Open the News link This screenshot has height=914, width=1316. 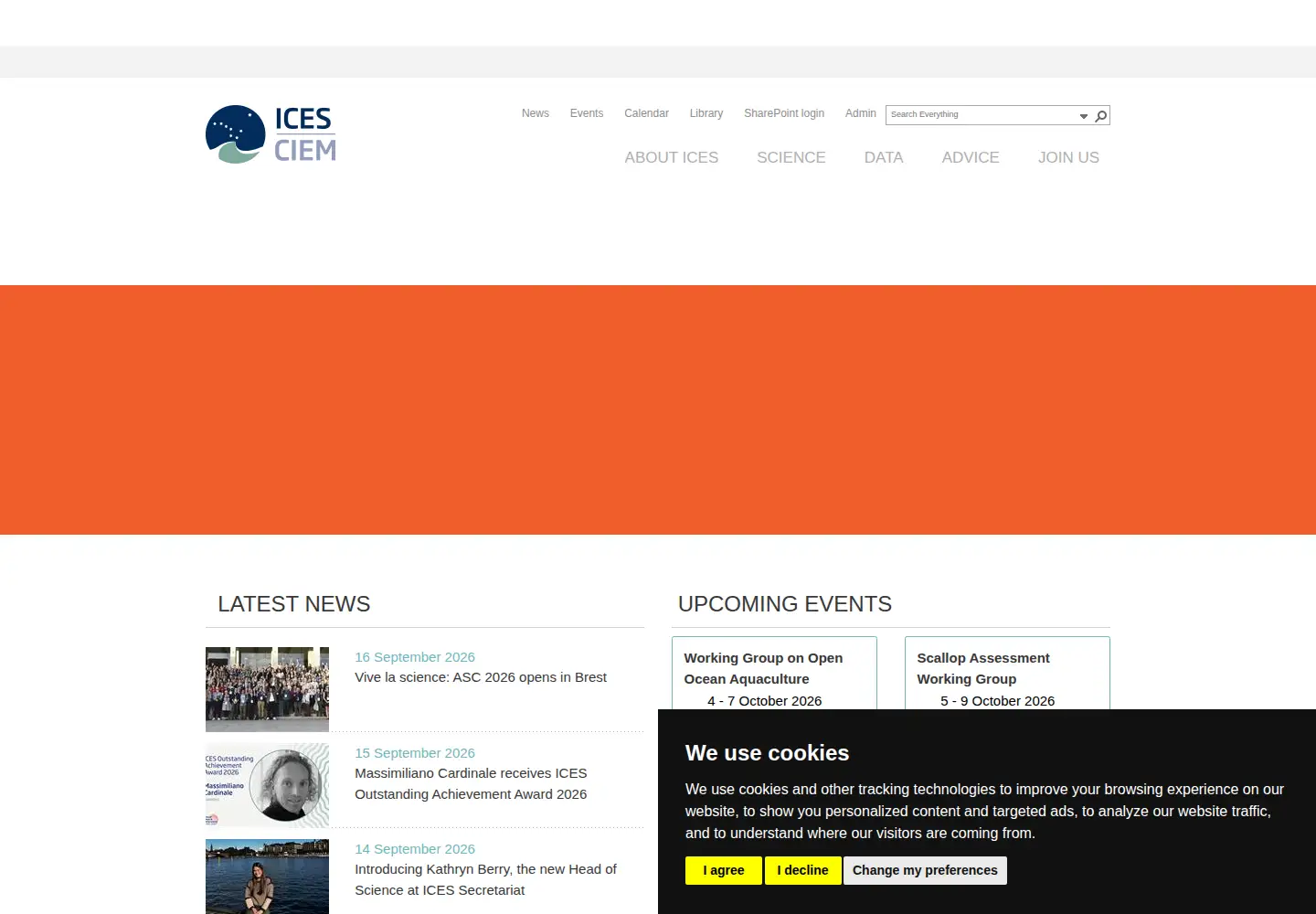click(536, 113)
